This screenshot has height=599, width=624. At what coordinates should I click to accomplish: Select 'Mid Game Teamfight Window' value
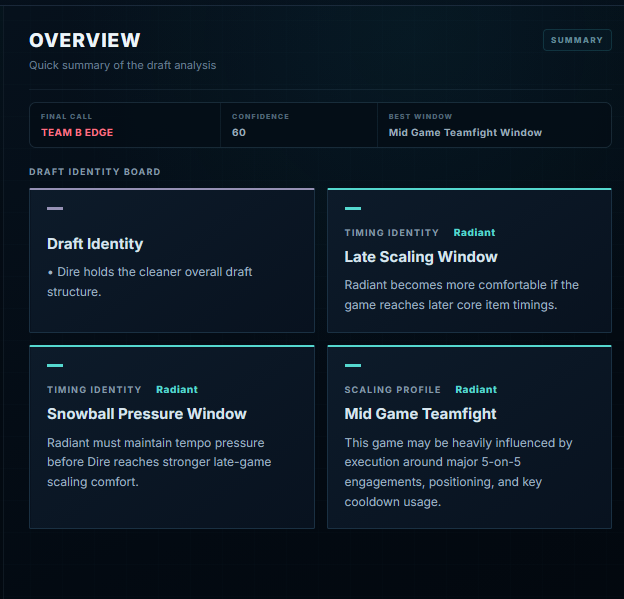point(465,133)
